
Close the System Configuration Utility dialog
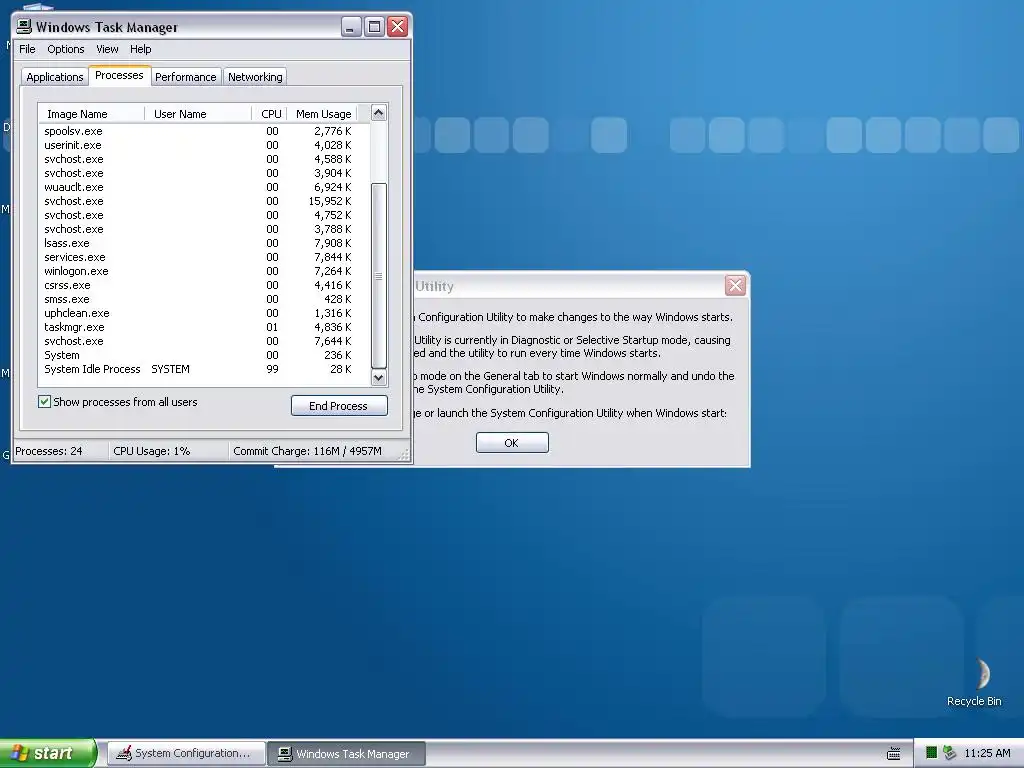pos(735,285)
